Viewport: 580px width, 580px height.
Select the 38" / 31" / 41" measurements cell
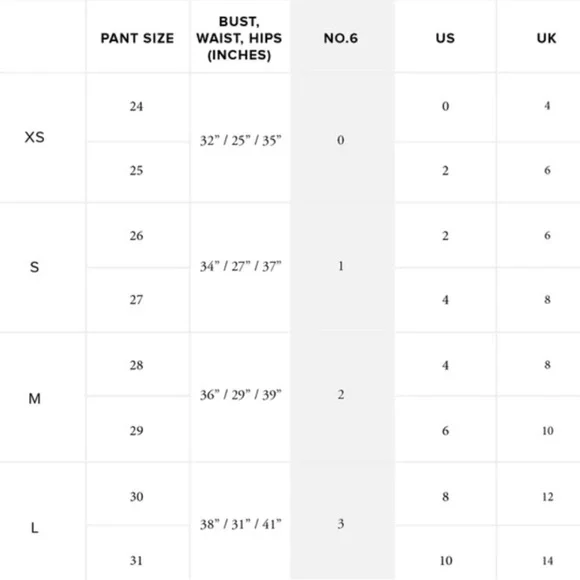pos(240,524)
